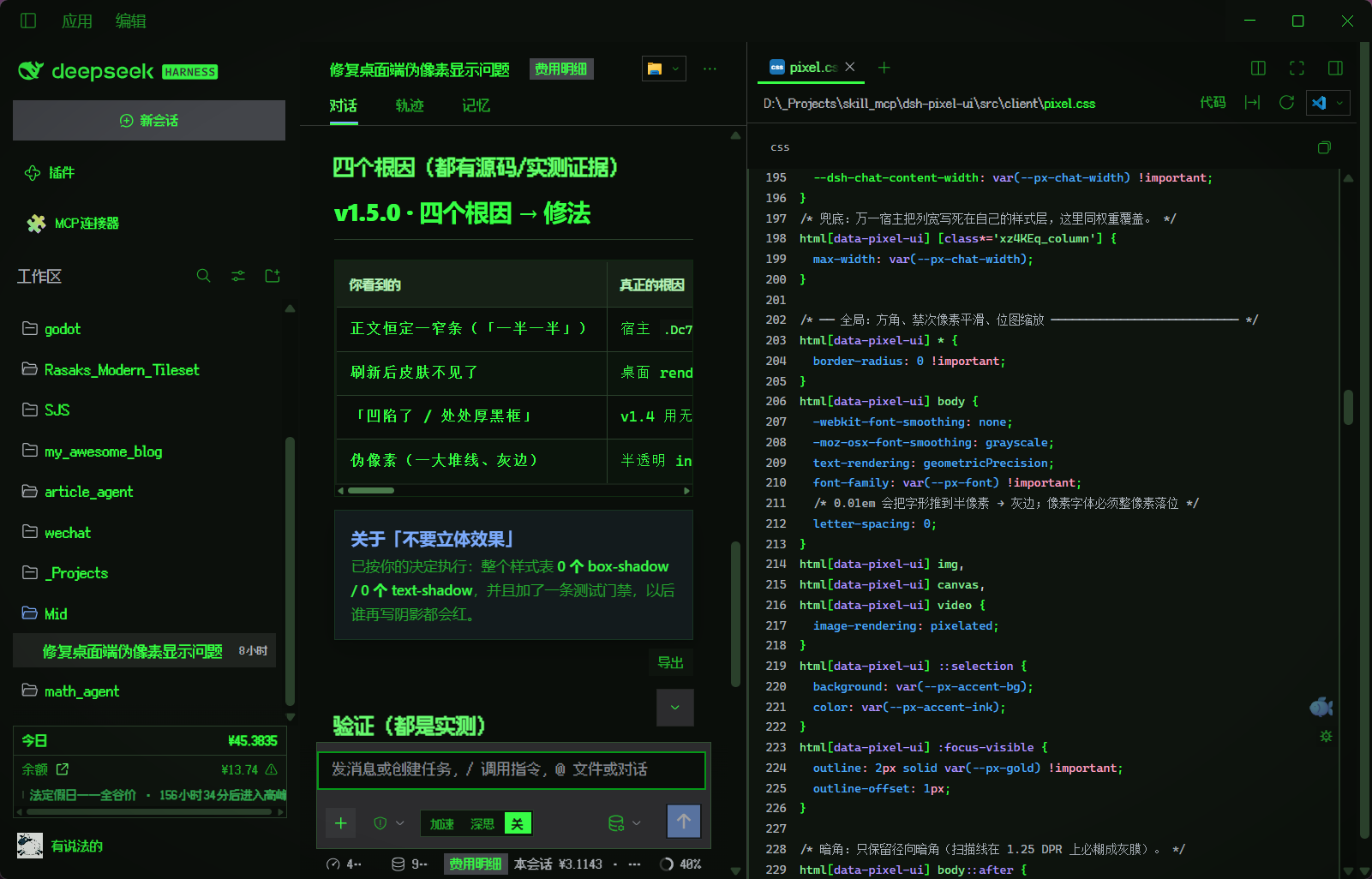Click the floating settings gear icon
1372x879 pixels.
[x=1326, y=736]
